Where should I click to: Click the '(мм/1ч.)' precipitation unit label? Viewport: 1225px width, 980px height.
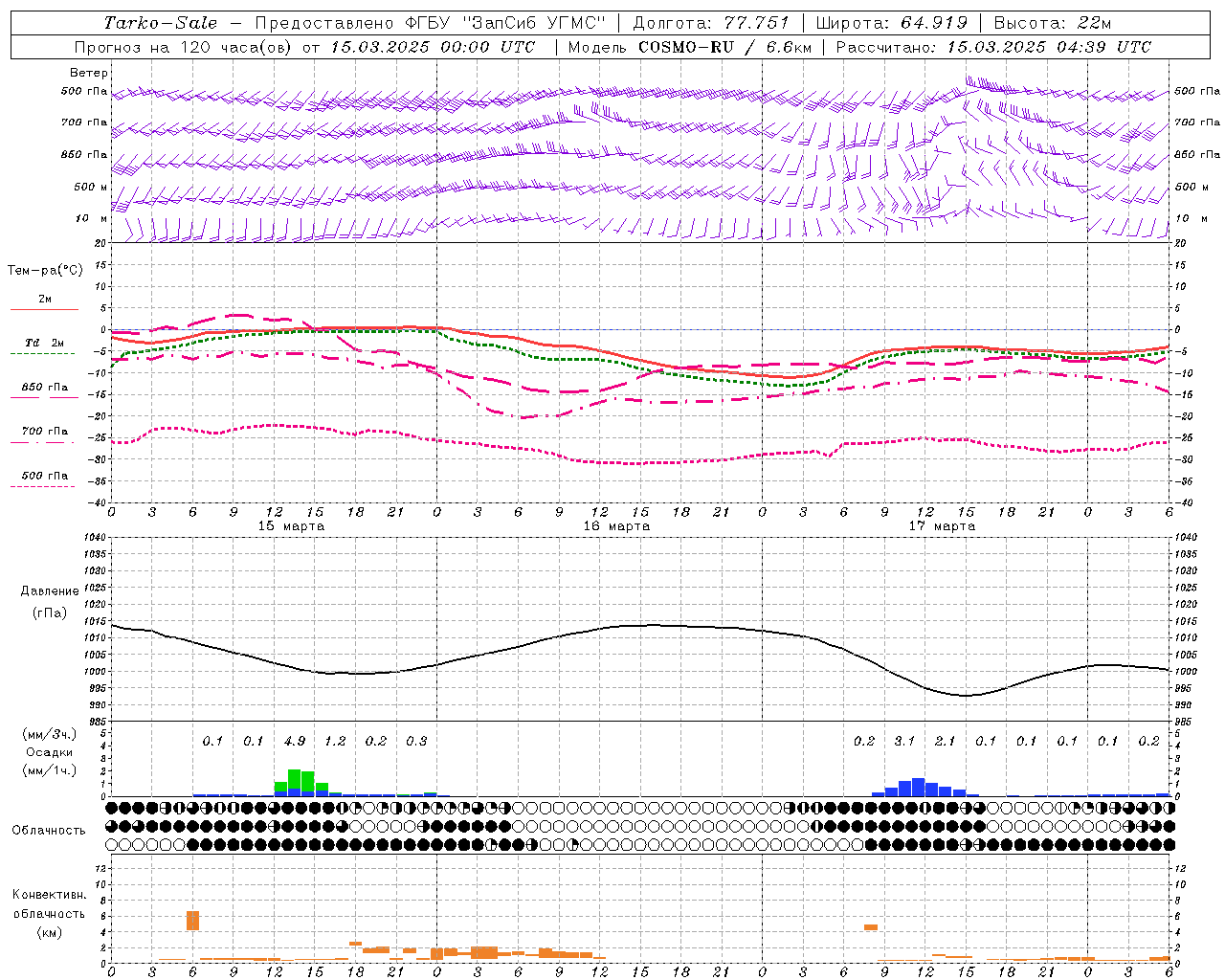[x=50, y=770]
